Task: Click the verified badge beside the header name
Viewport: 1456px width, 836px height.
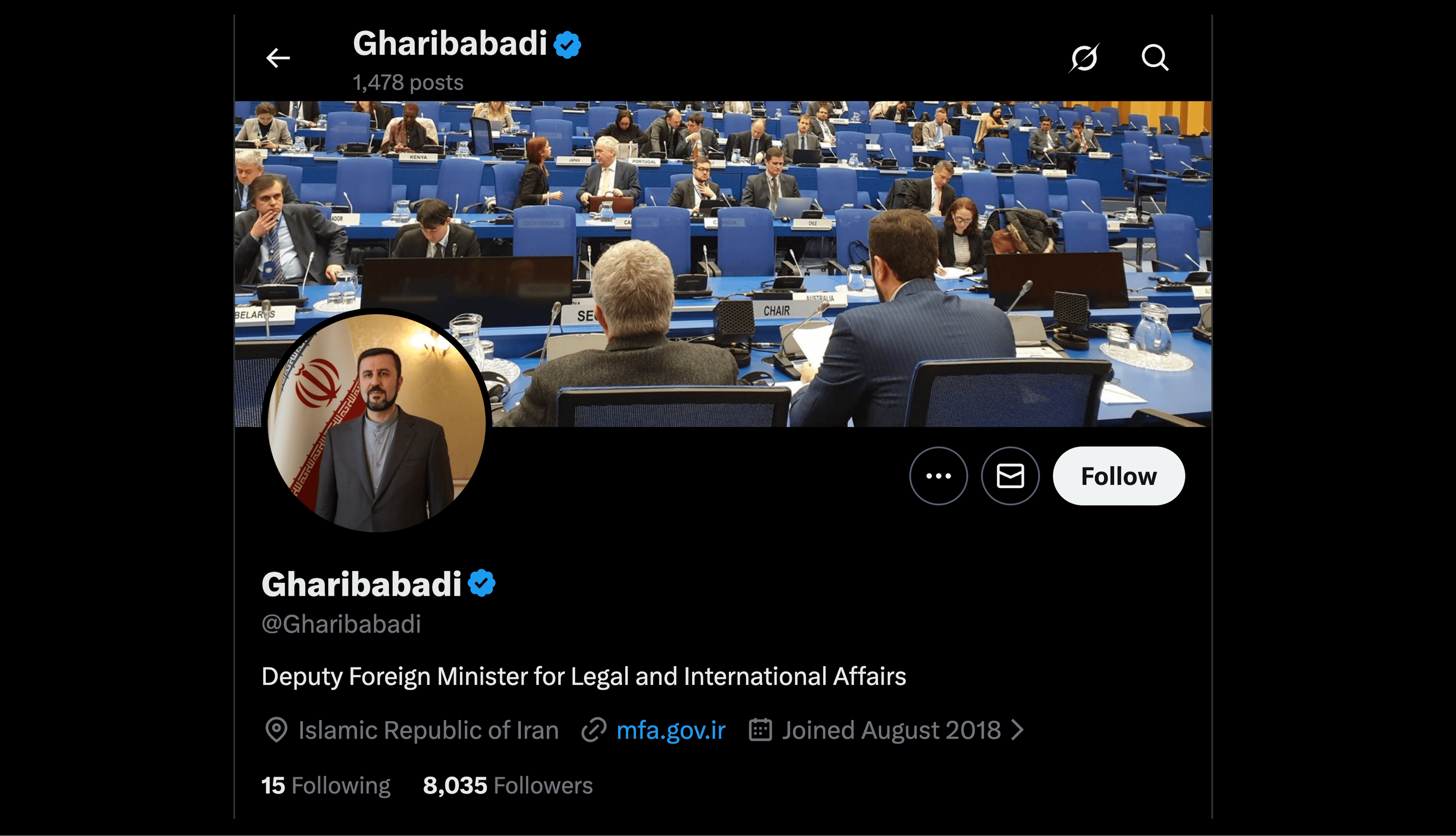Action: [x=567, y=44]
